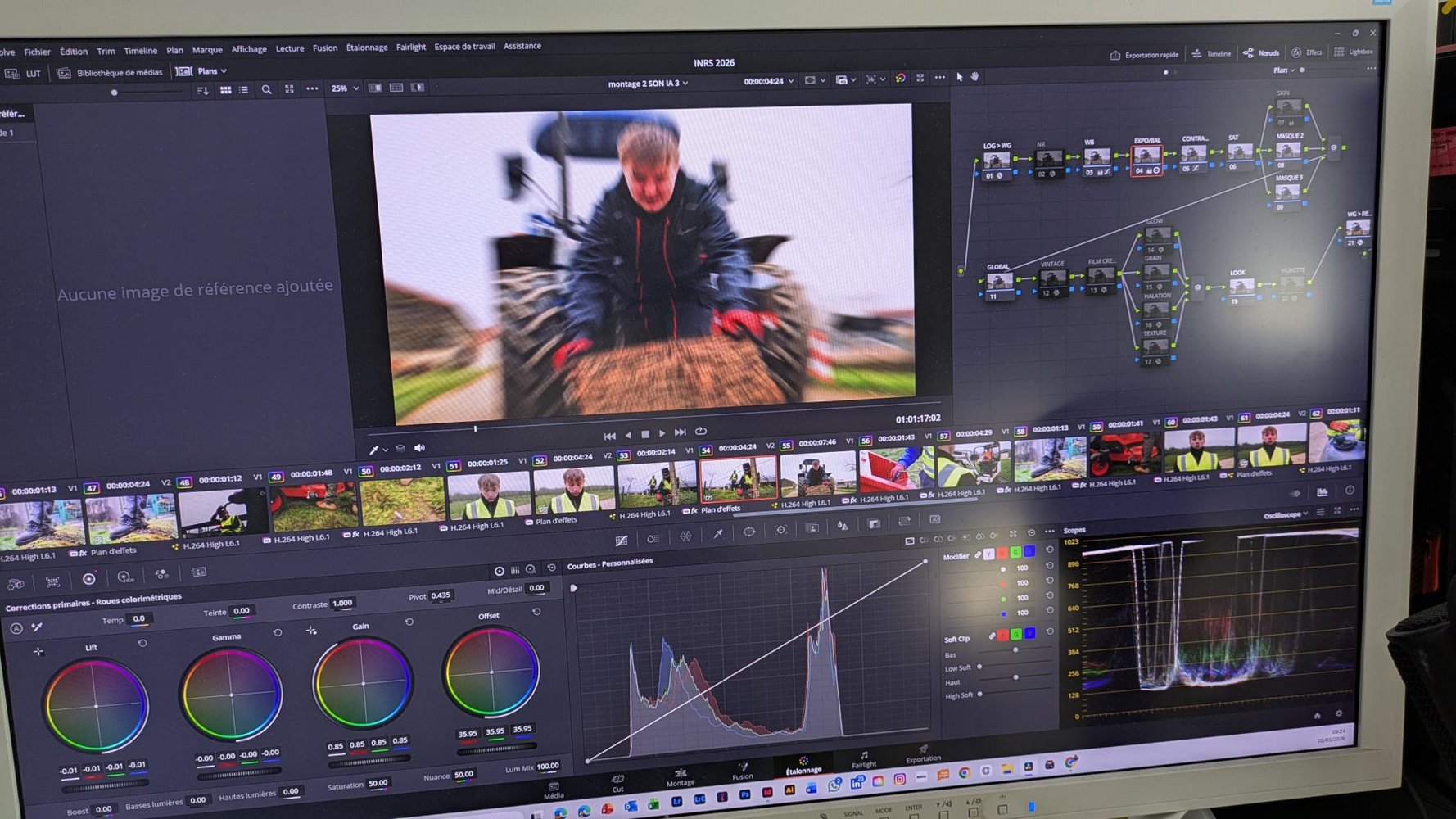Open the Fairlight menu in menu bar
The image size is (1456, 819).
pos(410,47)
